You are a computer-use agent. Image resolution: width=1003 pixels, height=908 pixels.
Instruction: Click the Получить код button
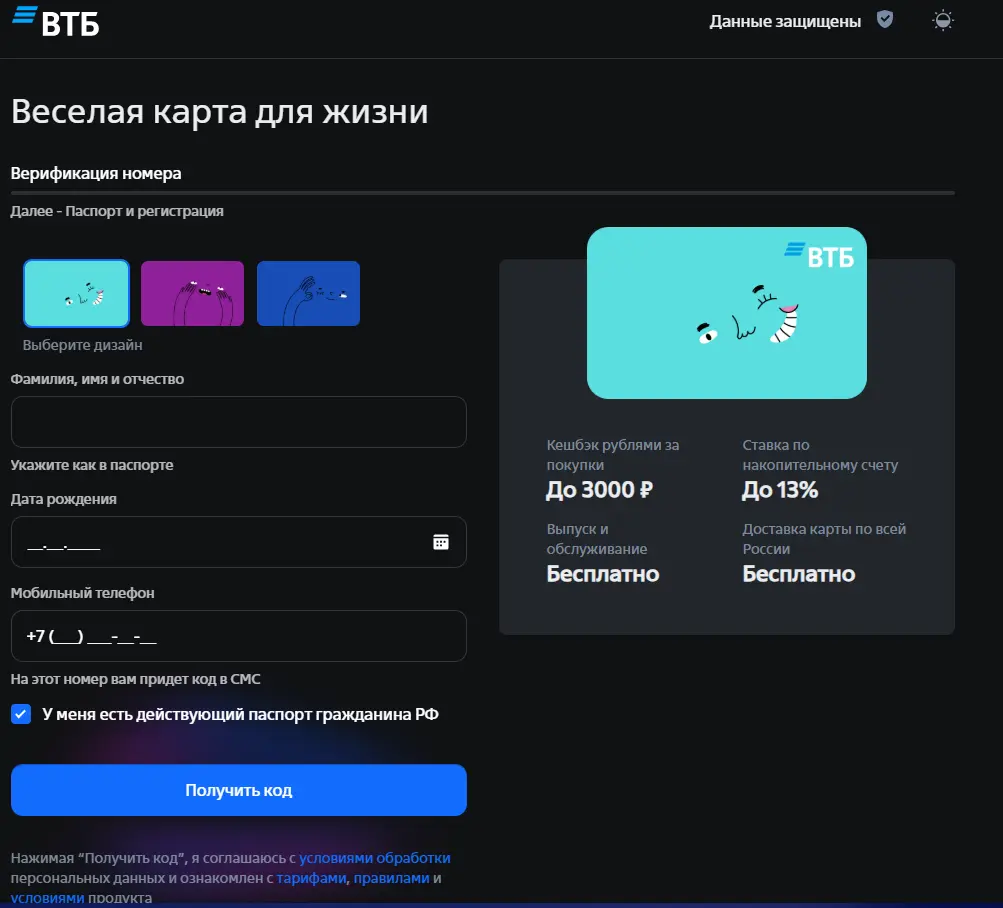point(239,790)
